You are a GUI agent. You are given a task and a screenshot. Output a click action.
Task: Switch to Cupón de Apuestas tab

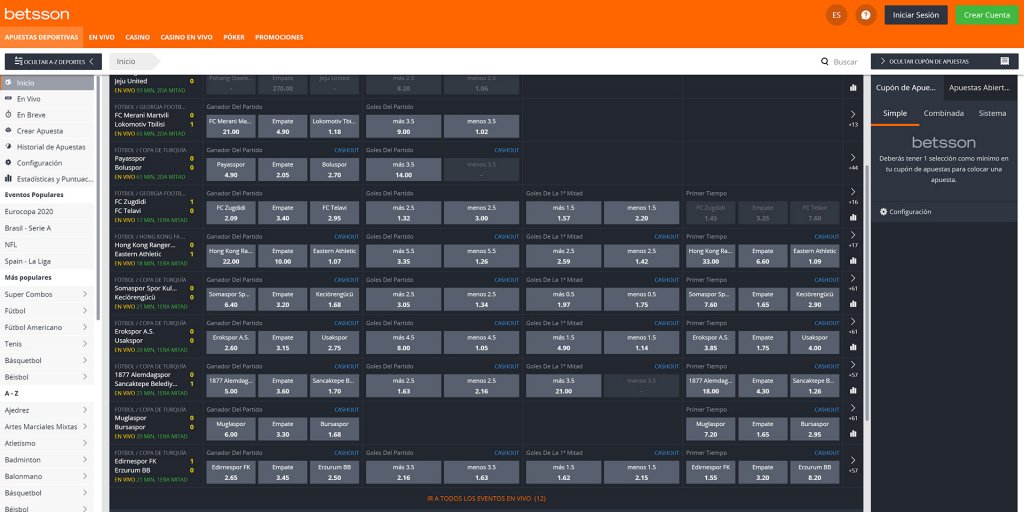907,88
